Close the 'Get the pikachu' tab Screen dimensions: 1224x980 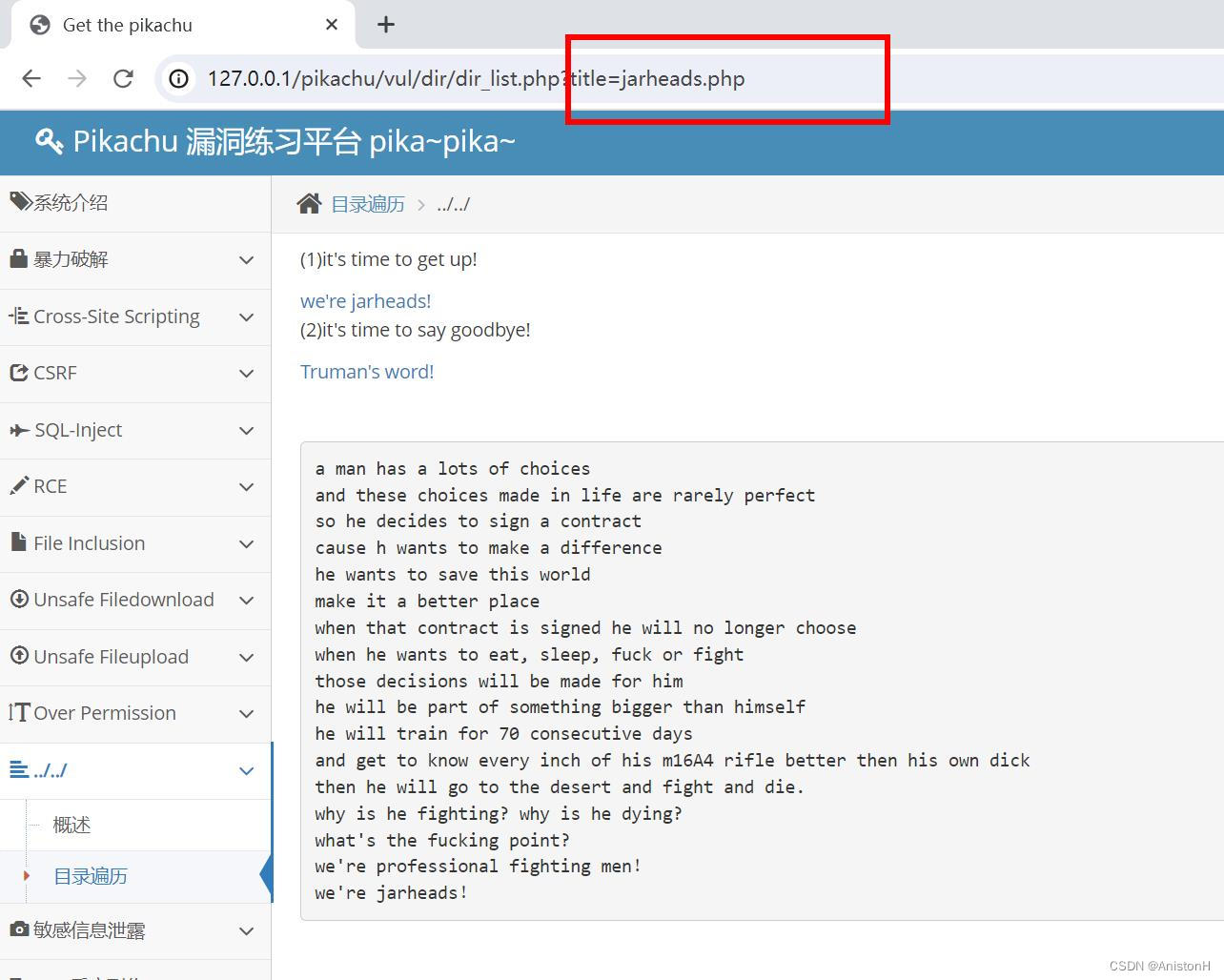(332, 25)
